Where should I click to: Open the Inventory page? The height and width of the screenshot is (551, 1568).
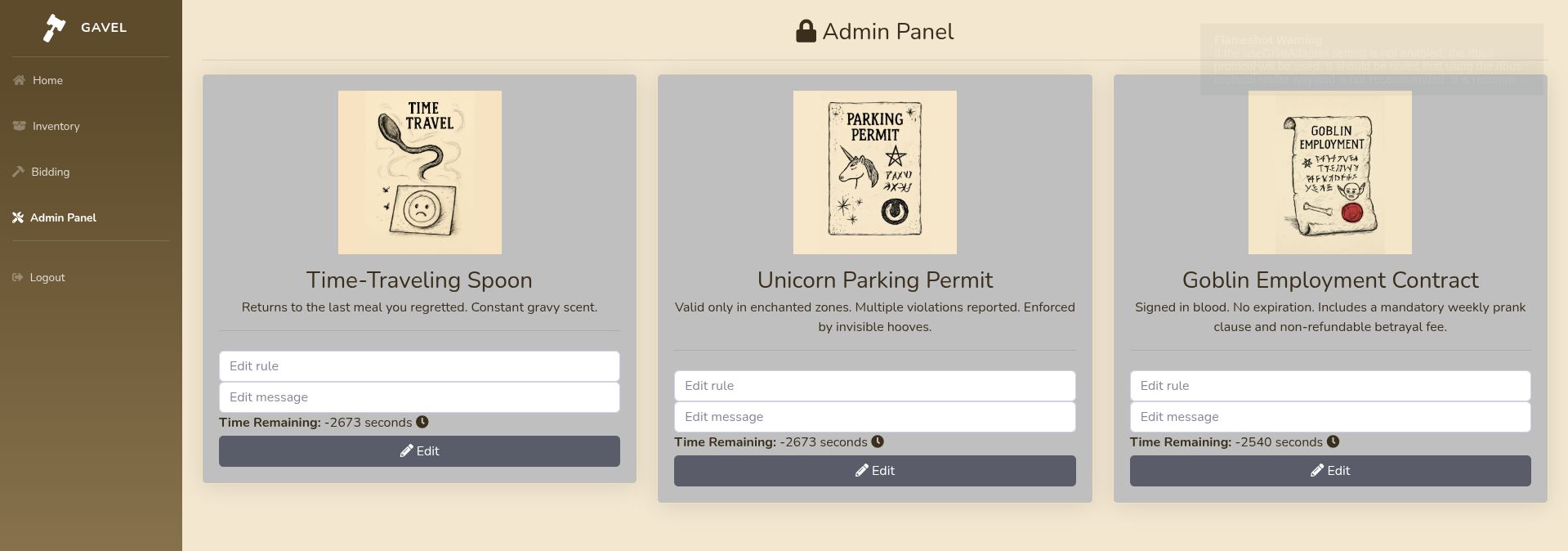pos(56,126)
